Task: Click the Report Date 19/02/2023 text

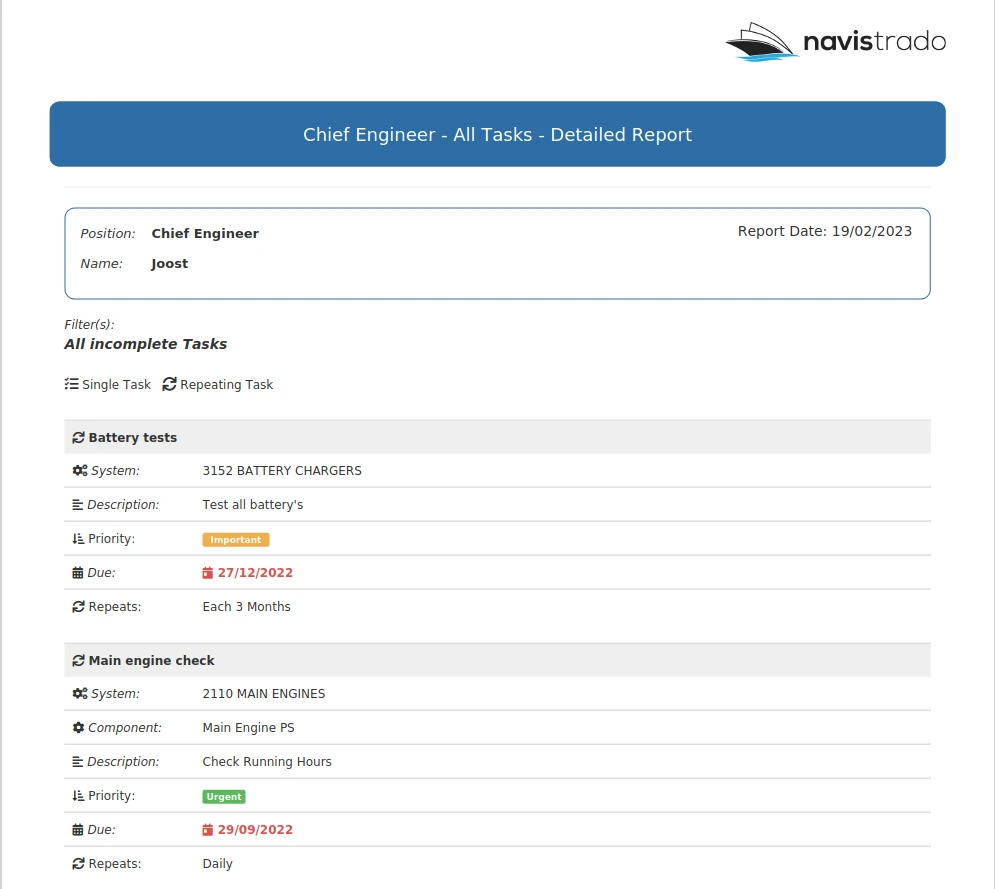Action: pyautogui.click(x=824, y=231)
